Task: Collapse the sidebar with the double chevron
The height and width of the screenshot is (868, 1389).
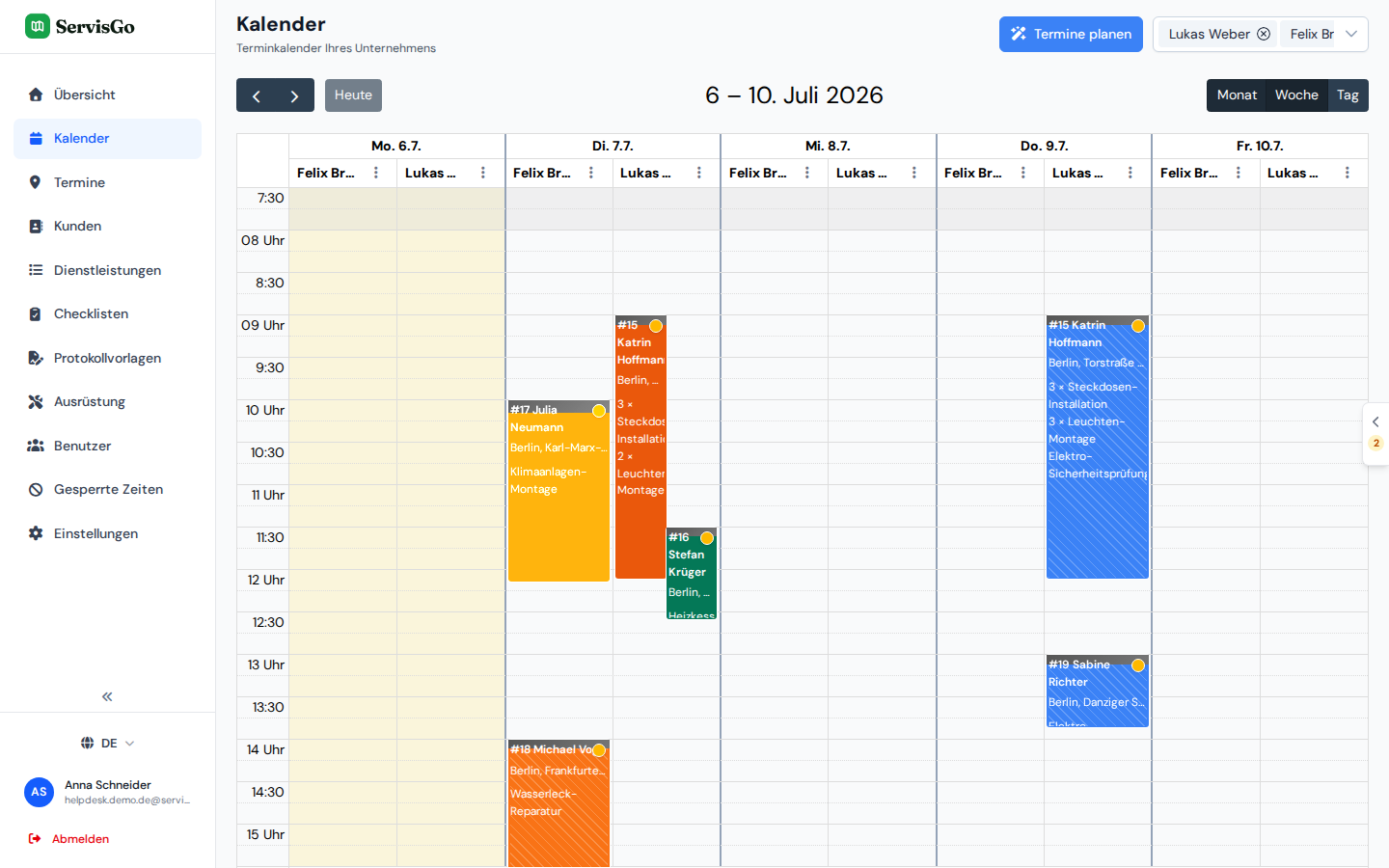Action: 107,696
